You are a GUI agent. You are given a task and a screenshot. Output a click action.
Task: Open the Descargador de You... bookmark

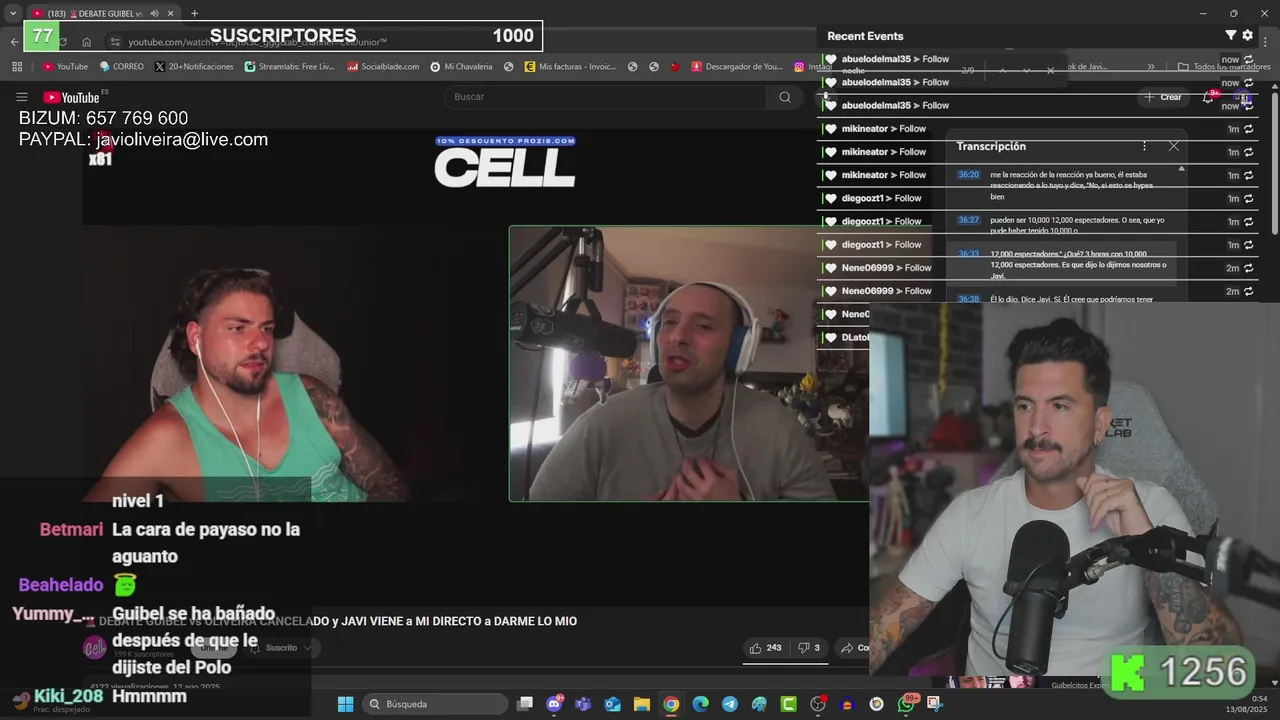click(x=737, y=66)
